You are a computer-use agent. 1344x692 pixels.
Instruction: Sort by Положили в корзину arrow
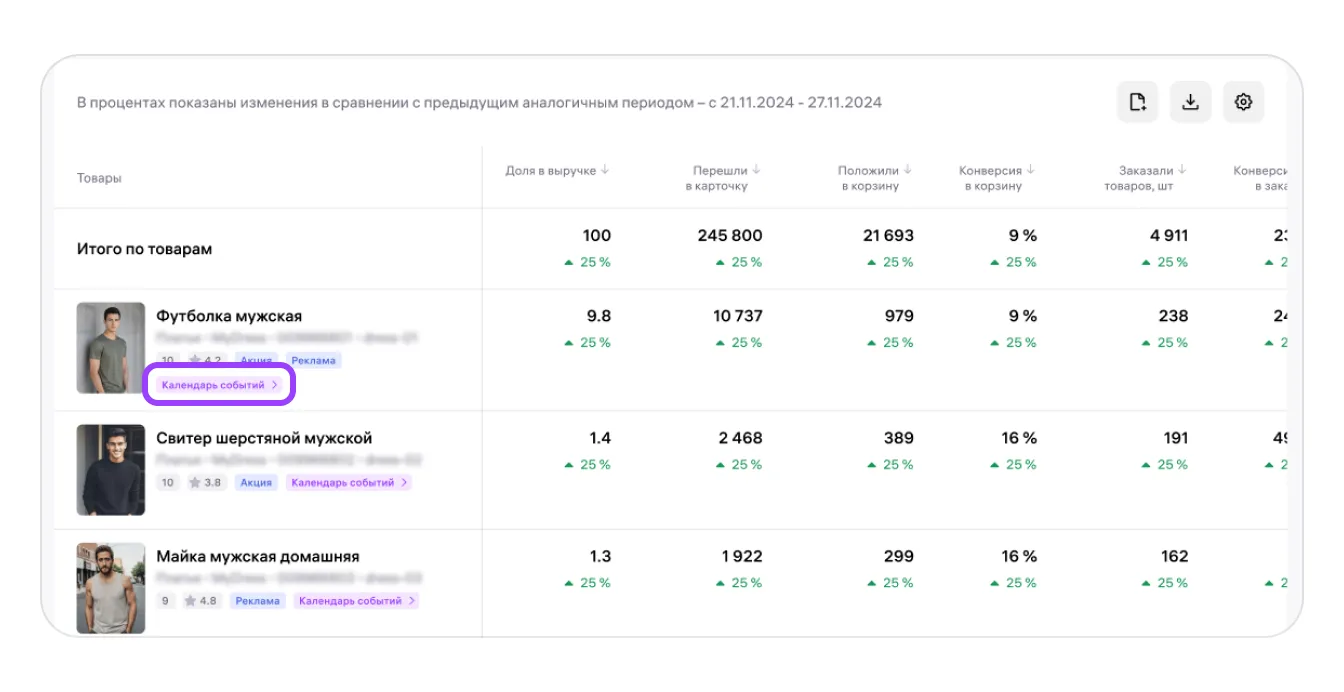click(907, 170)
